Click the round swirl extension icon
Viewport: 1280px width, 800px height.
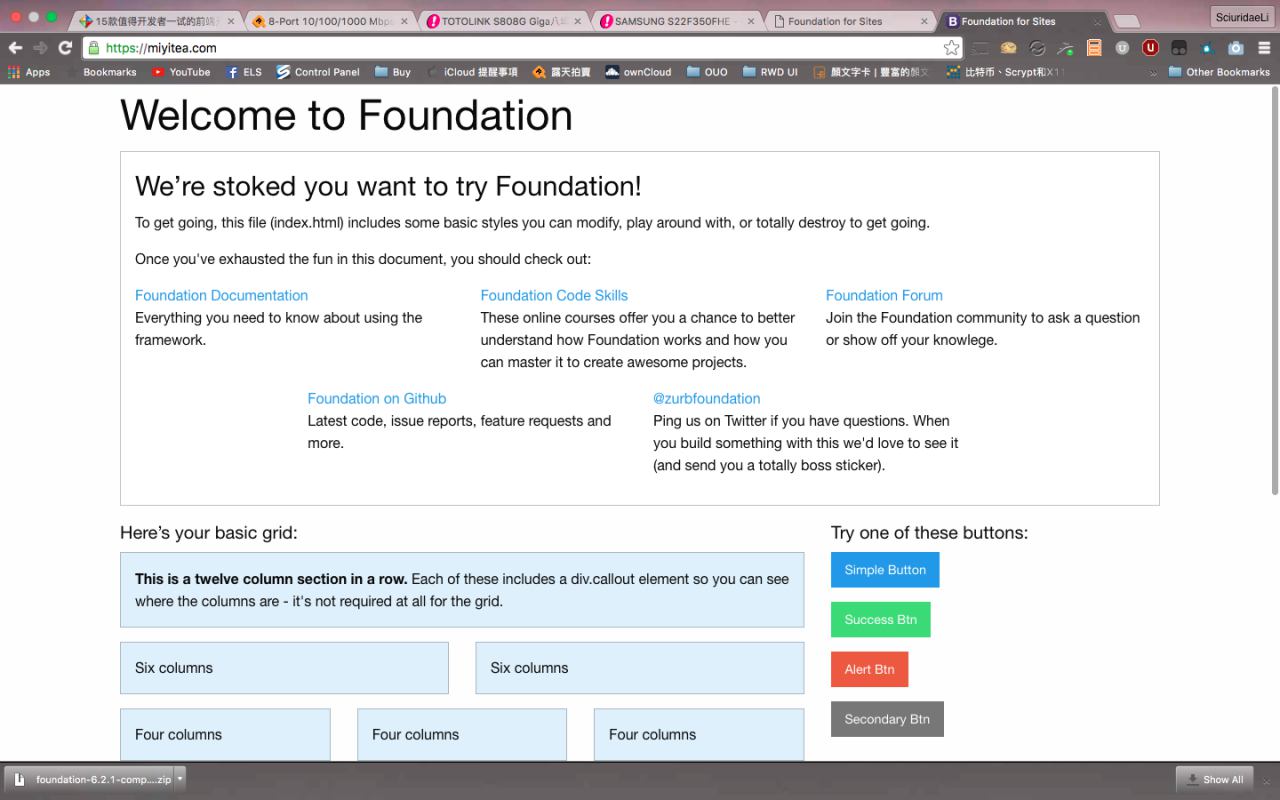pyautogui.click(x=1037, y=47)
